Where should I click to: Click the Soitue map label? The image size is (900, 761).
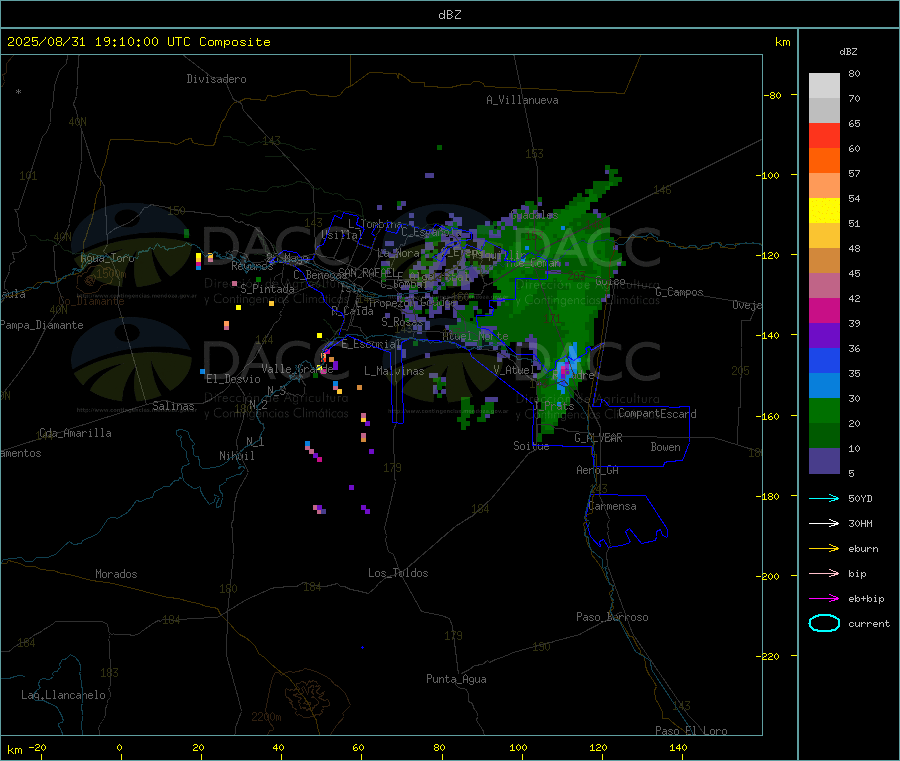click(x=531, y=446)
